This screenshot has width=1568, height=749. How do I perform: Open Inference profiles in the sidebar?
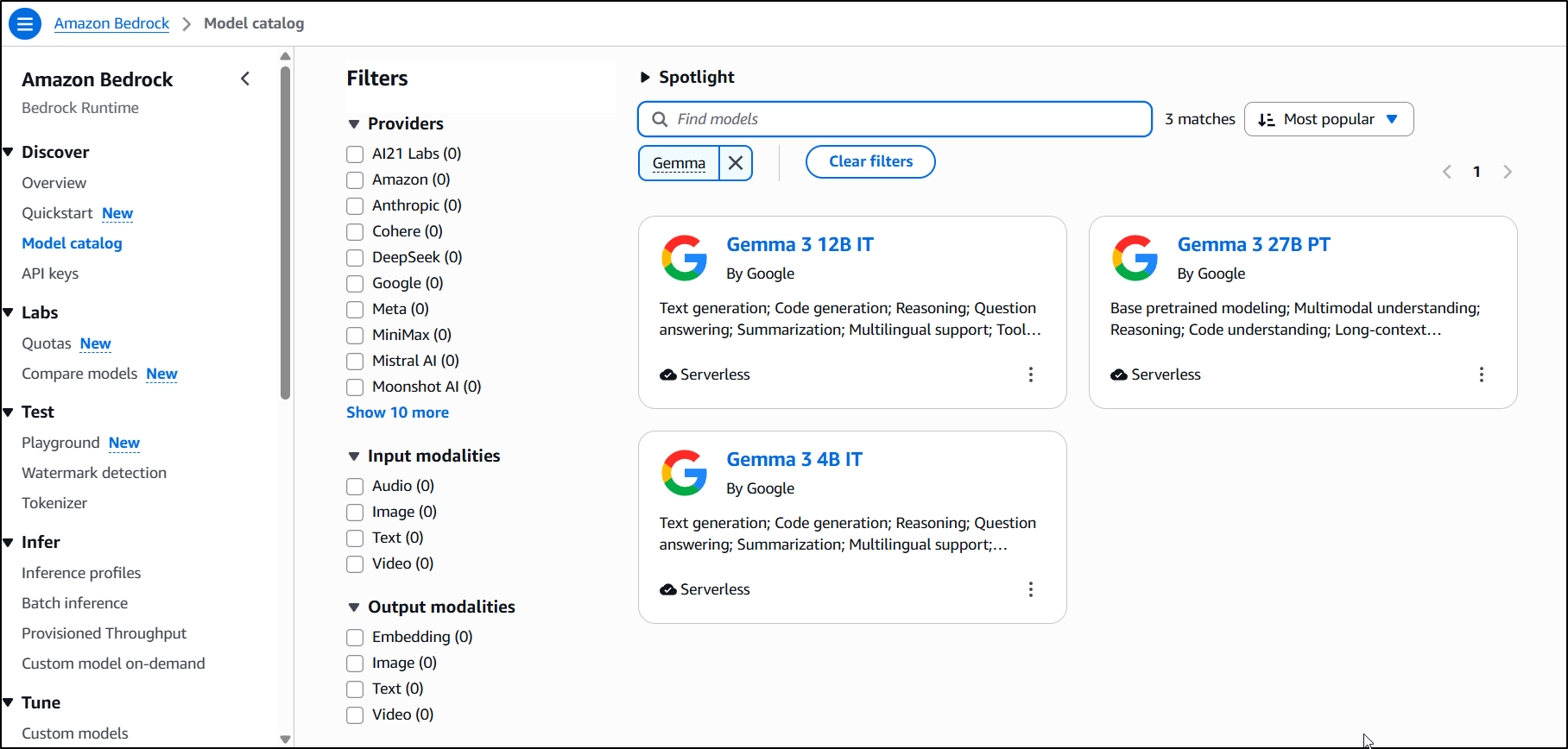[x=81, y=573]
